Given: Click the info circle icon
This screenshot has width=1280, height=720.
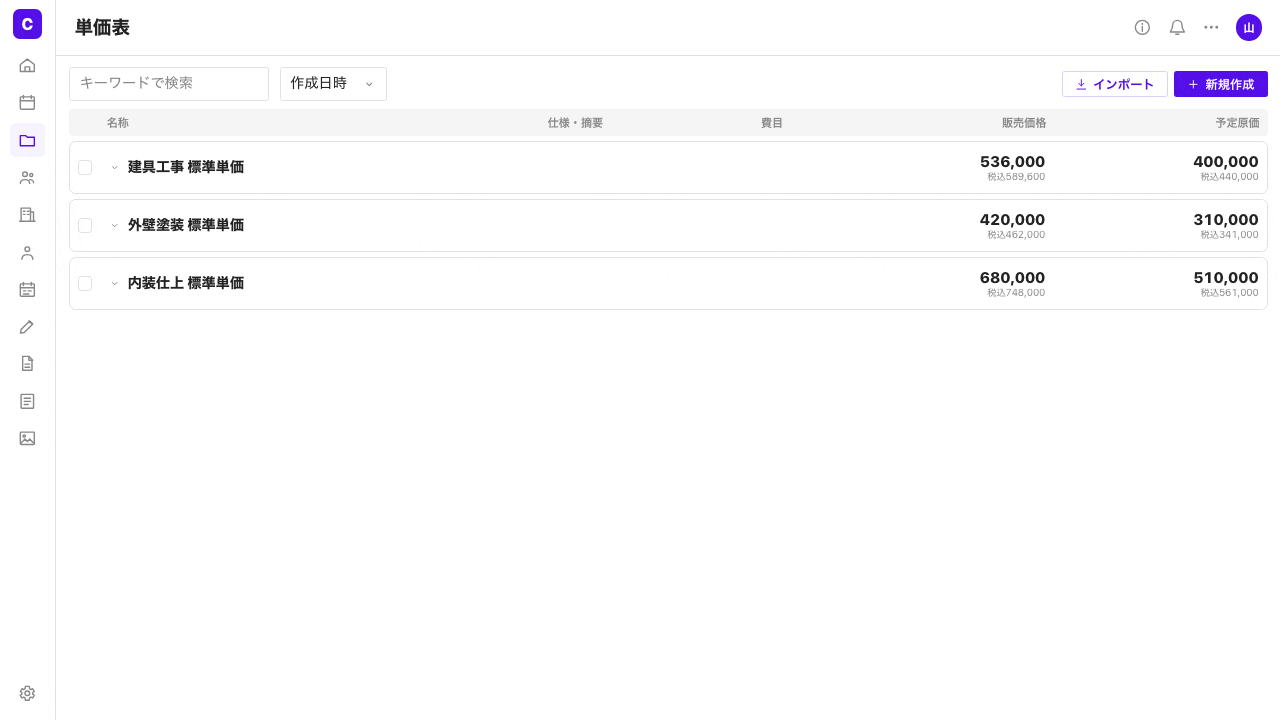Looking at the screenshot, I should click(x=1142, y=27).
